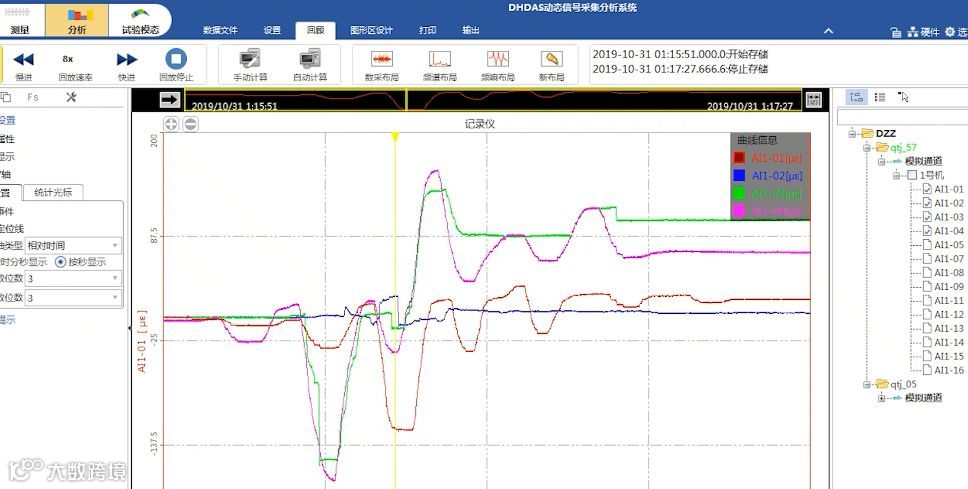Click the 快进 fast-forward playback icon
Viewport: 968px width, 489px height.
127,59
